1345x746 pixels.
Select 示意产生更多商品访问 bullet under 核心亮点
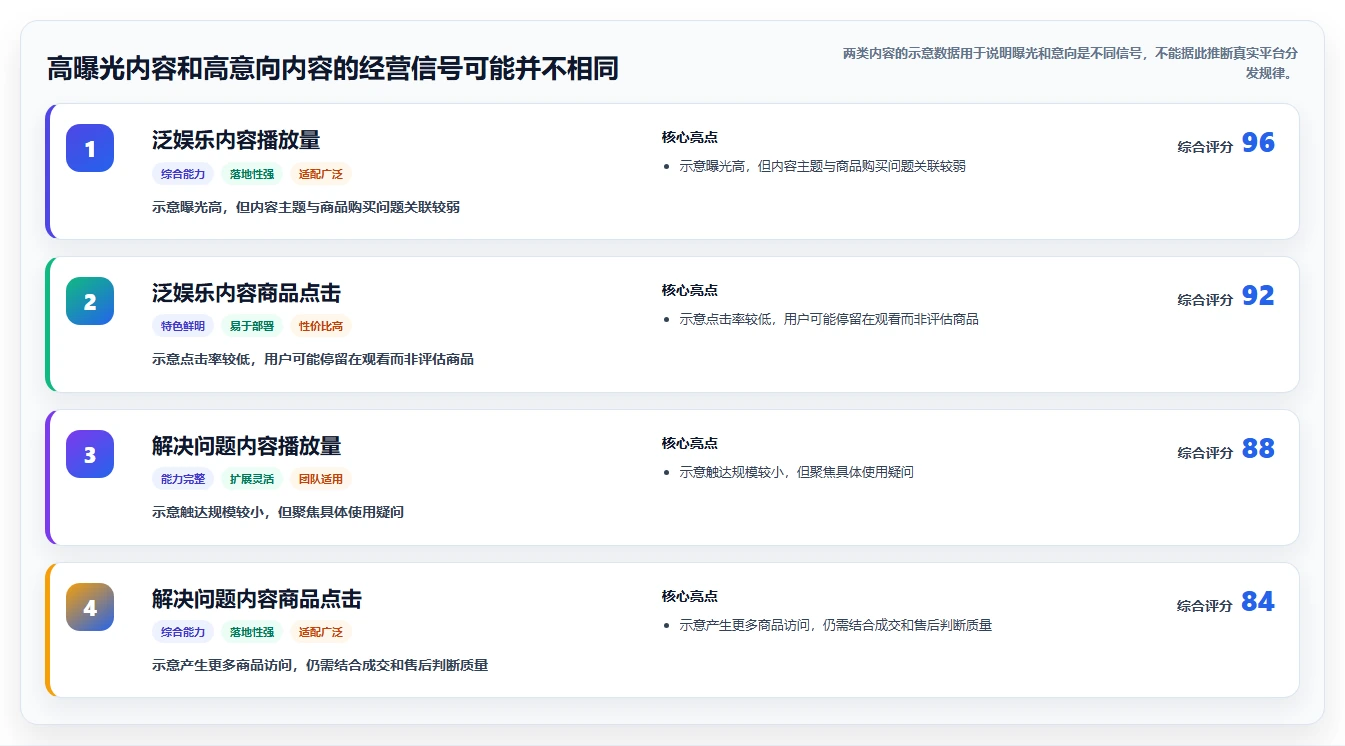coord(836,625)
